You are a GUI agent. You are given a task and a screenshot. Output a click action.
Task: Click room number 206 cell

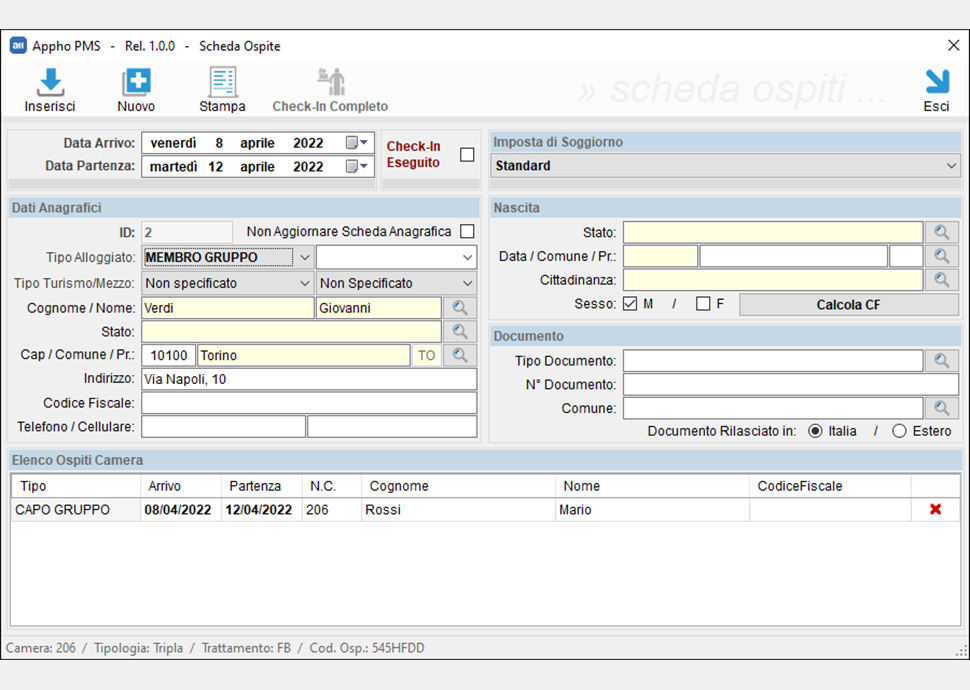point(332,510)
